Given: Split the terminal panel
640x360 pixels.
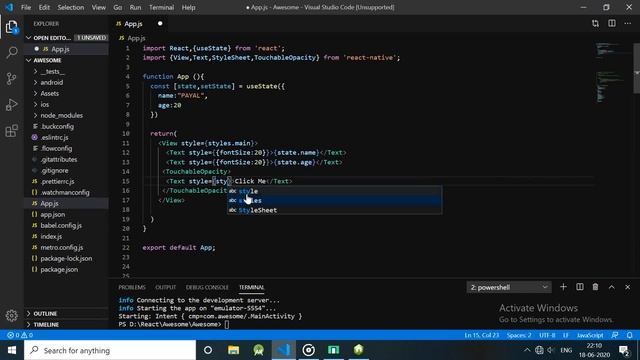Looking at the screenshot, I should (x=580, y=287).
